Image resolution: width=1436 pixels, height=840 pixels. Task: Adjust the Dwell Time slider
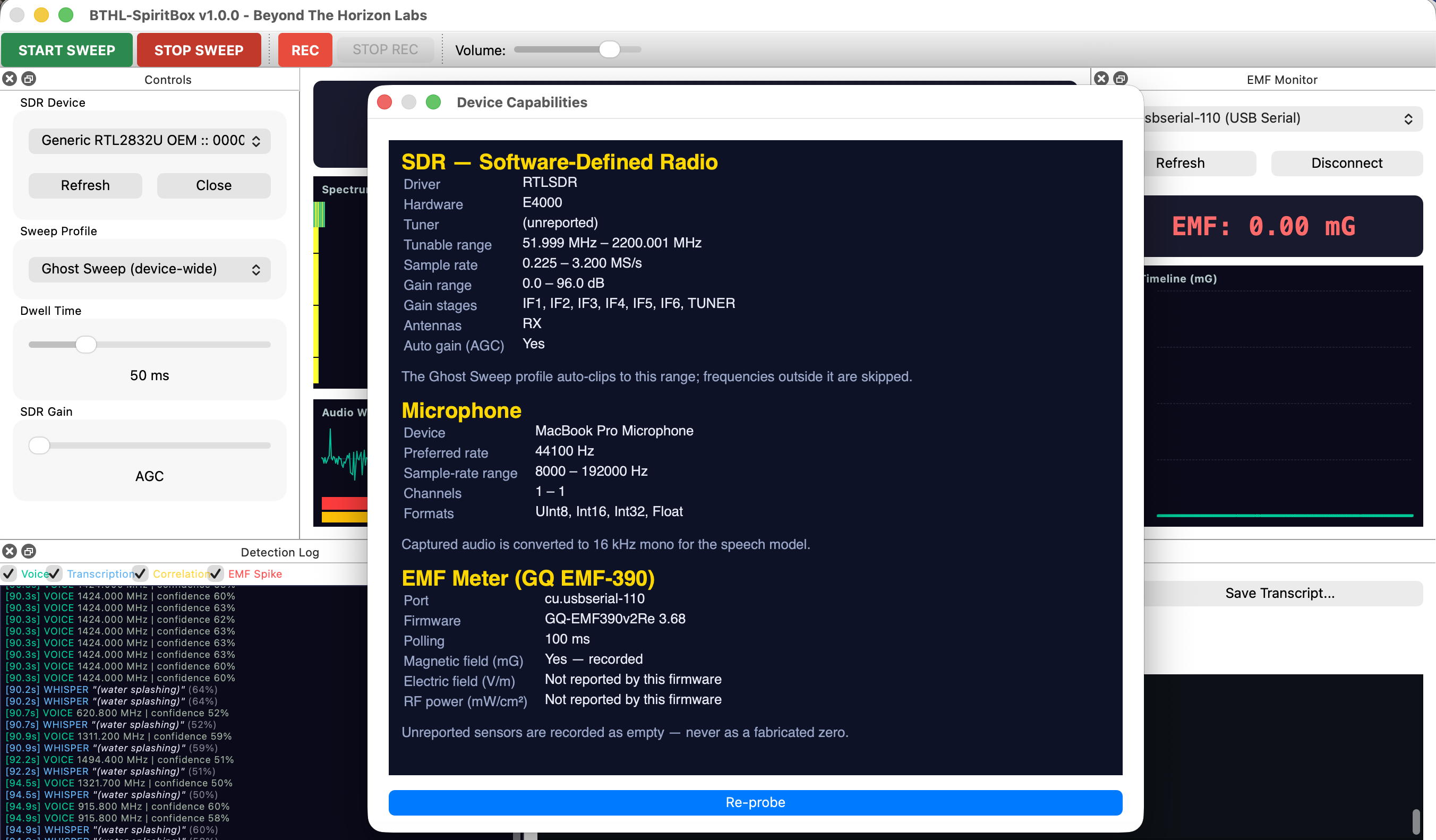(149, 344)
